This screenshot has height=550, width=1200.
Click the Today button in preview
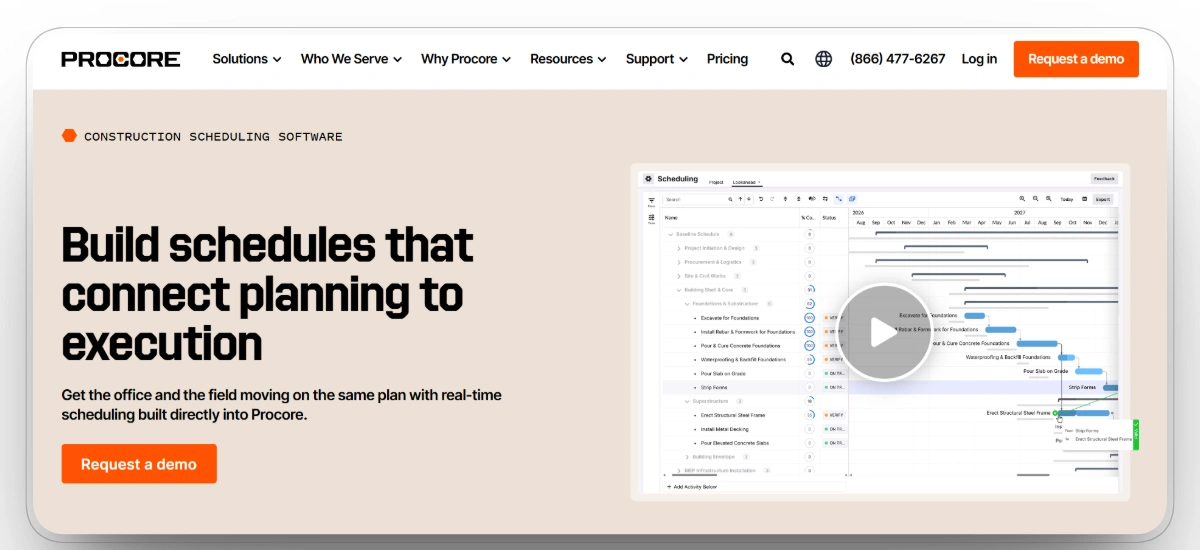coord(1067,199)
